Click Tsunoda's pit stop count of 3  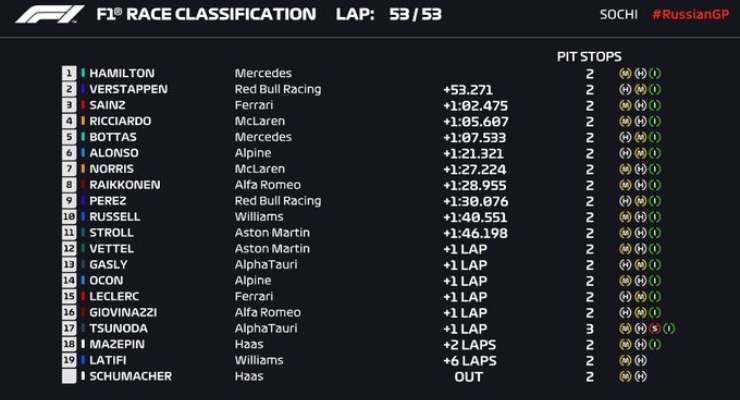click(589, 329)
